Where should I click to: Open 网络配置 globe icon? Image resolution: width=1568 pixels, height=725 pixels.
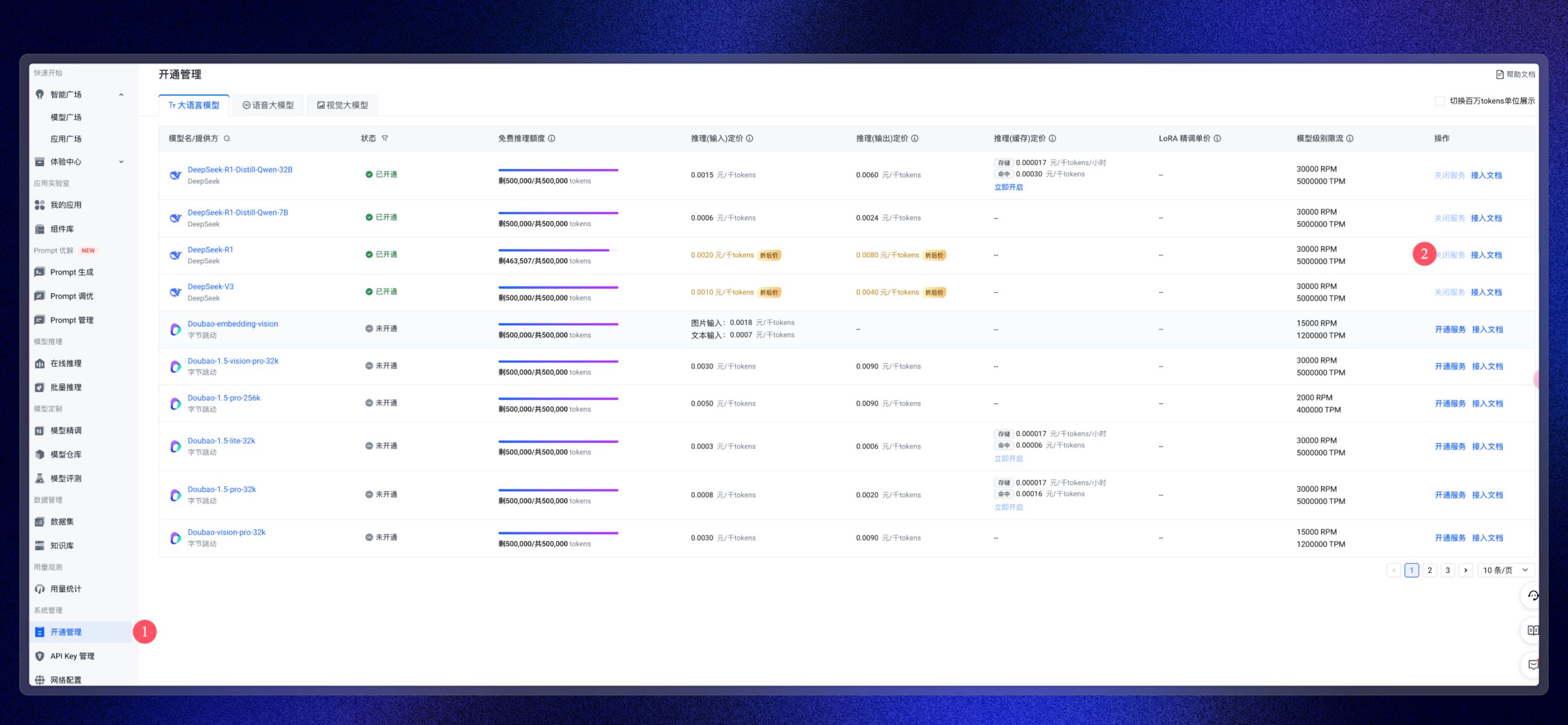click(x=40, y=680)
